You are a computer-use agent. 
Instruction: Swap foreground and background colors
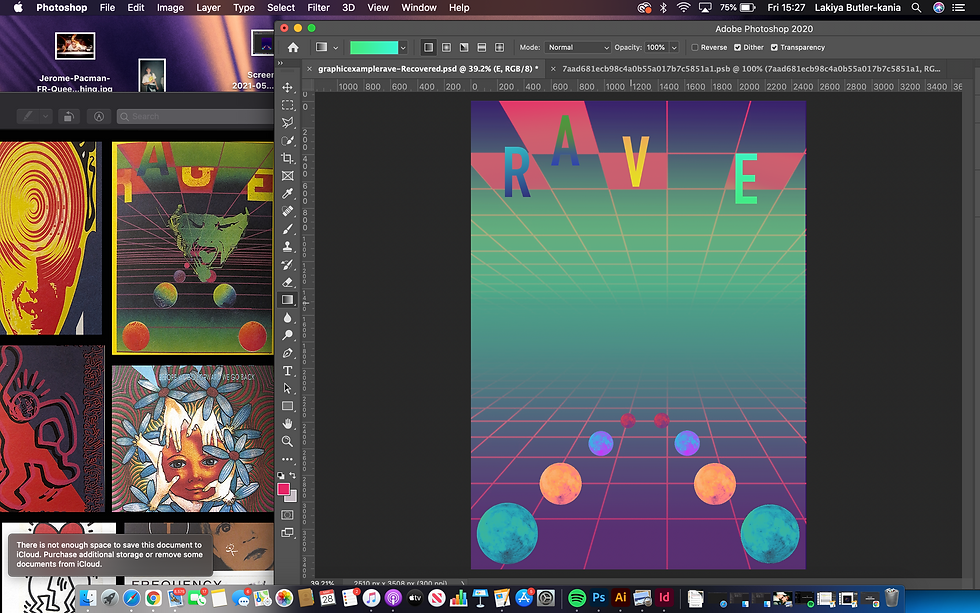tap(292, 476)
